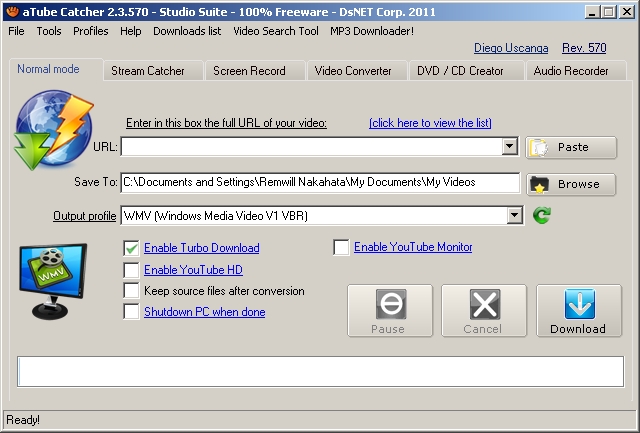Click the Pause button
The image size is (640, 433).
click(390, 311)
